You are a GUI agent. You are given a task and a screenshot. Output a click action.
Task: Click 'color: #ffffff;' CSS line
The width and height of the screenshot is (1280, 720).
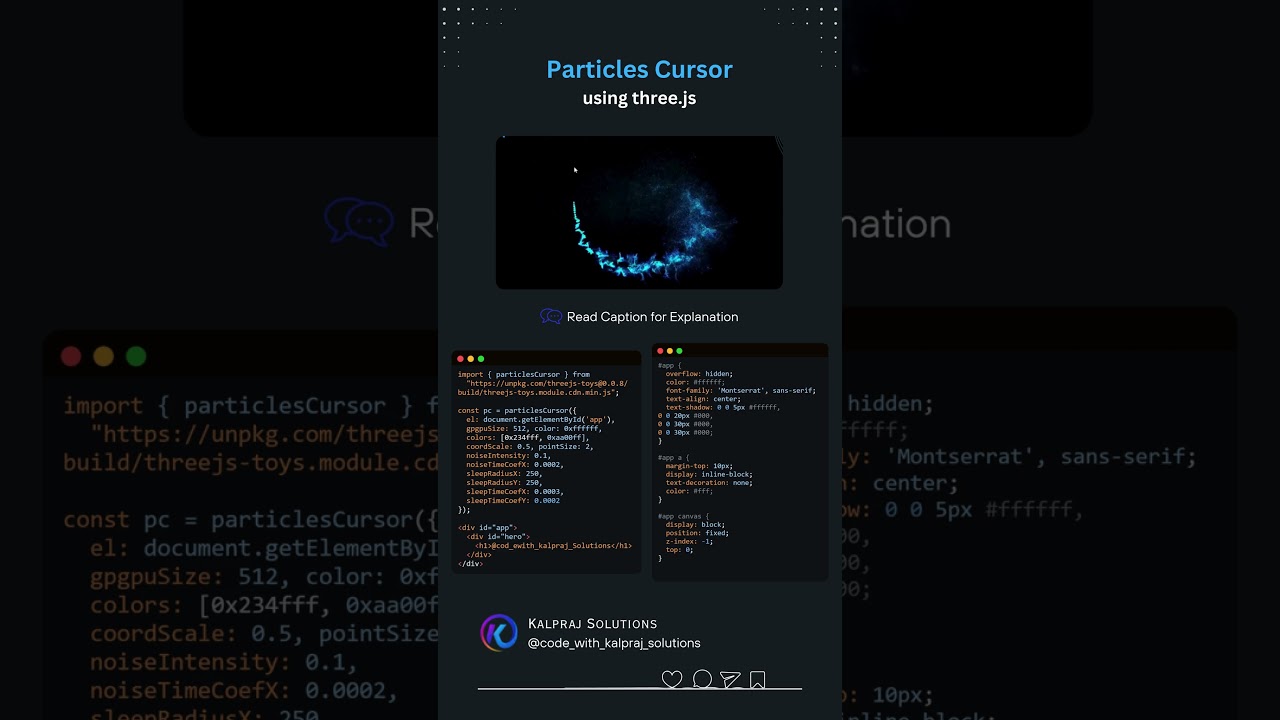(x=695, y=382)
